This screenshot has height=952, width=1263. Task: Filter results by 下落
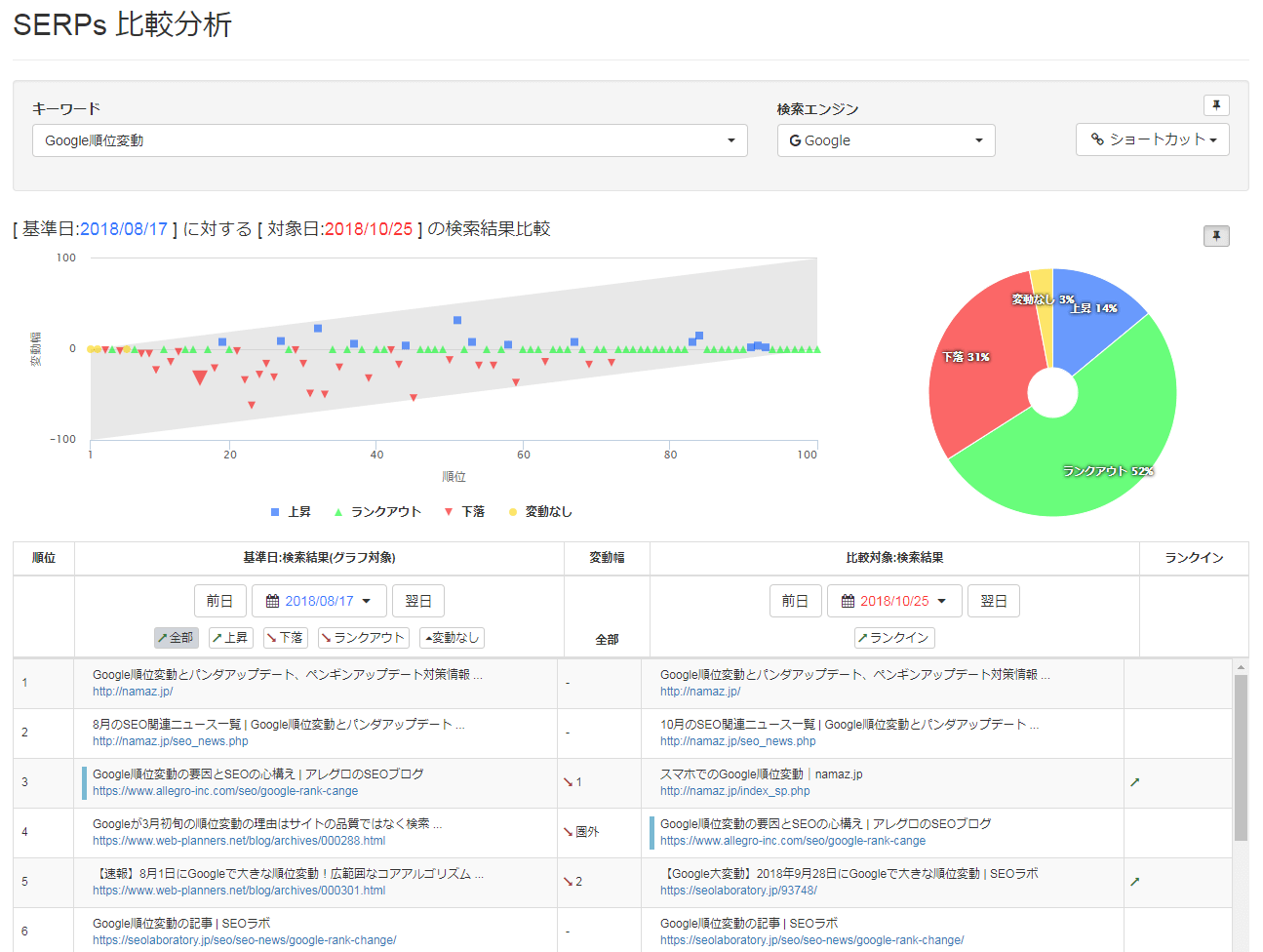(286, 638)
